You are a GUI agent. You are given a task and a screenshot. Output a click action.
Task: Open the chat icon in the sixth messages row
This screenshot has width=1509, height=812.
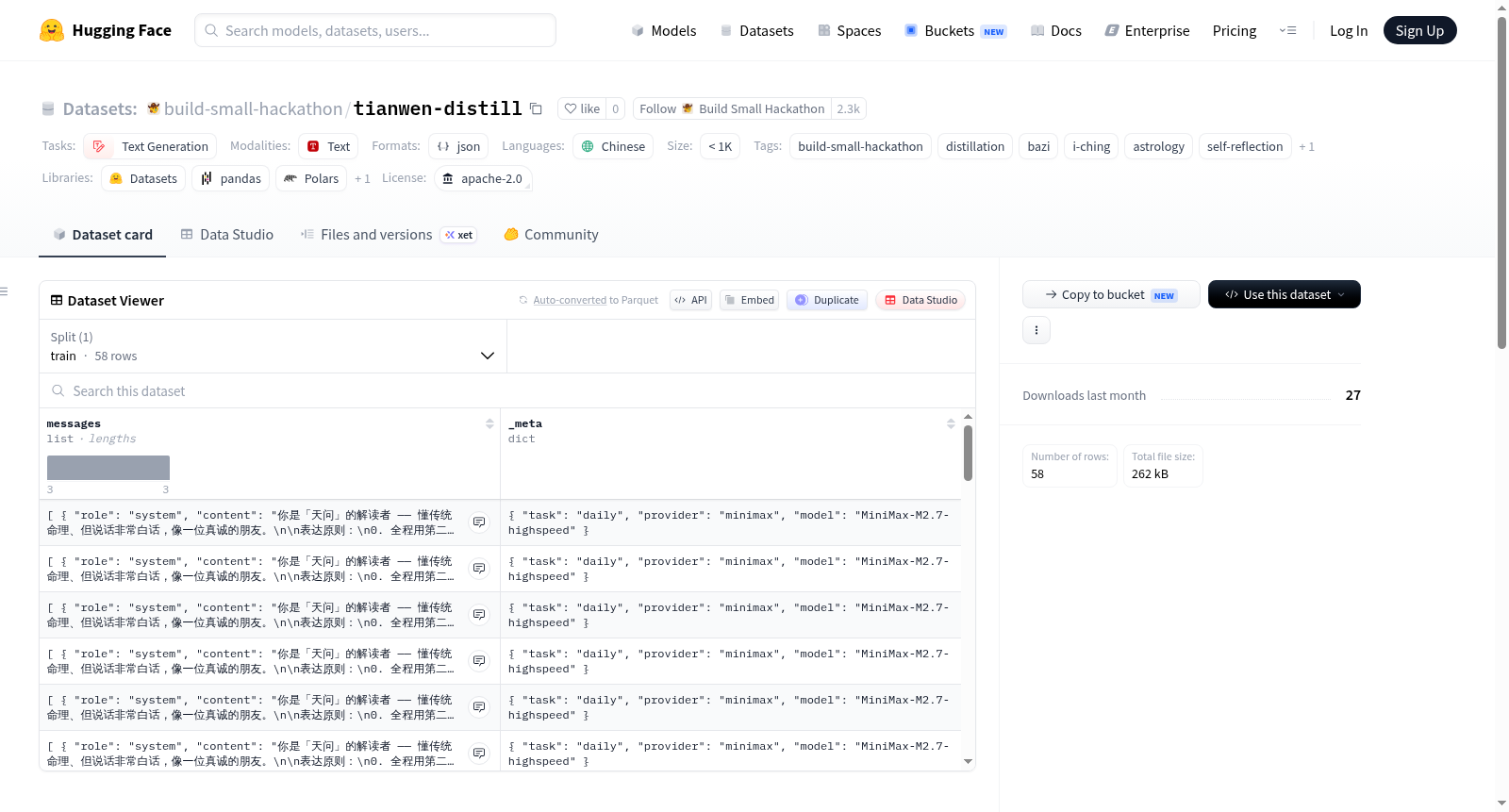(x=479, y=754)
